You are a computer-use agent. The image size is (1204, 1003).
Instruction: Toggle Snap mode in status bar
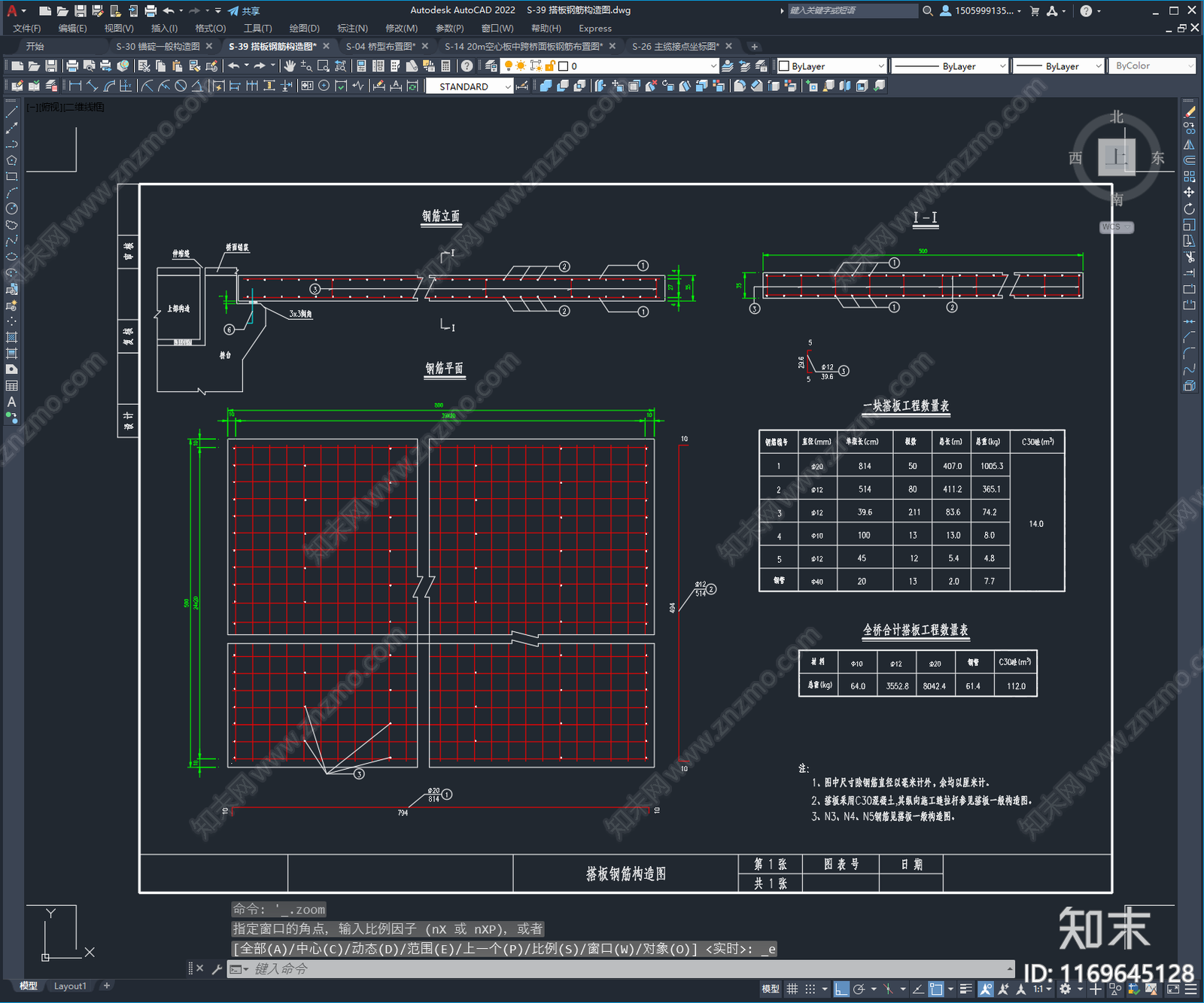pyautogui.click(x=810, y=989)
